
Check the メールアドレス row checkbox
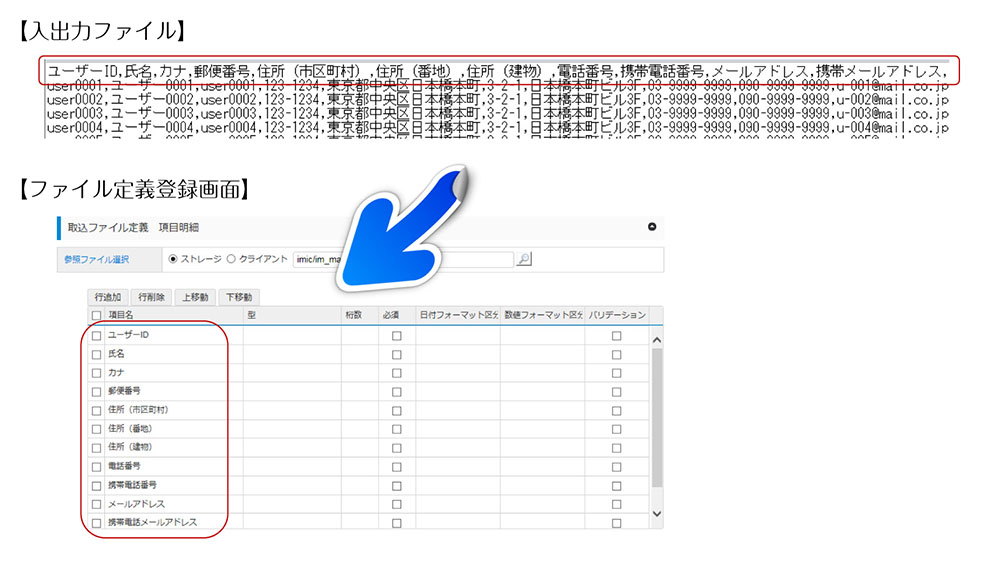pos(96,504)
